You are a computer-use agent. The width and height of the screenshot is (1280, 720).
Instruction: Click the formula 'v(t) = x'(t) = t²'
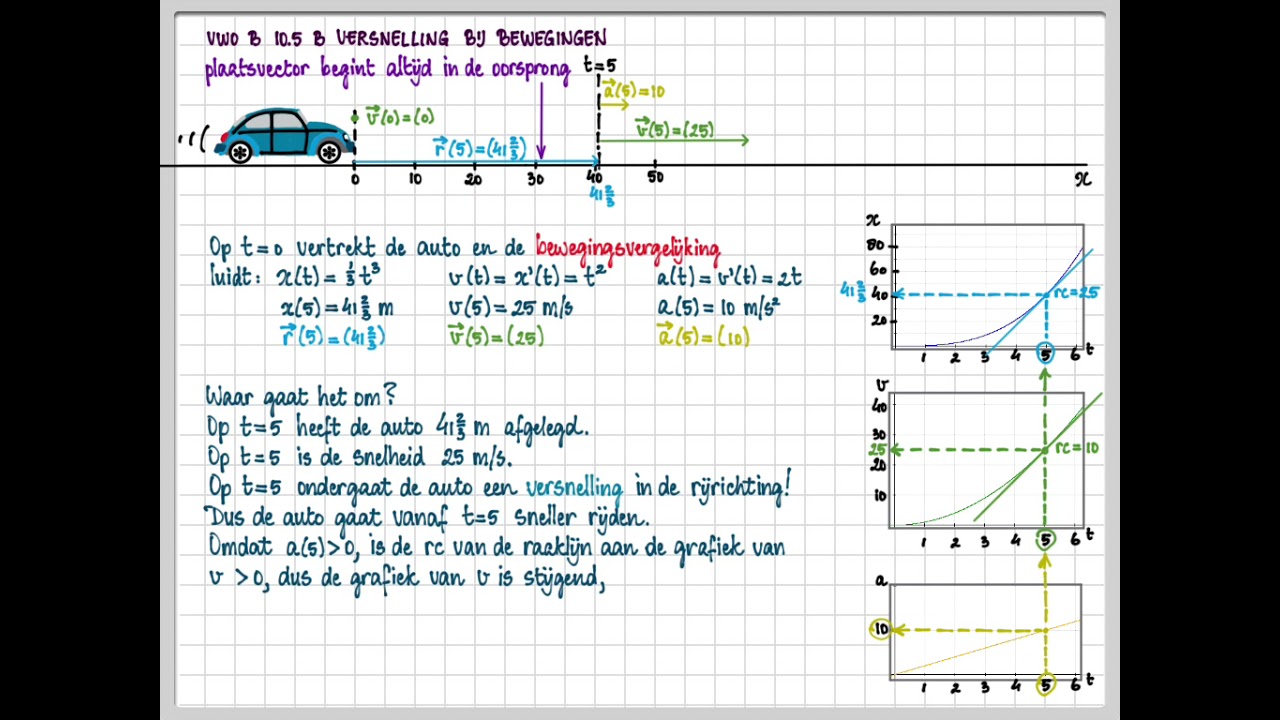point(527,277)
